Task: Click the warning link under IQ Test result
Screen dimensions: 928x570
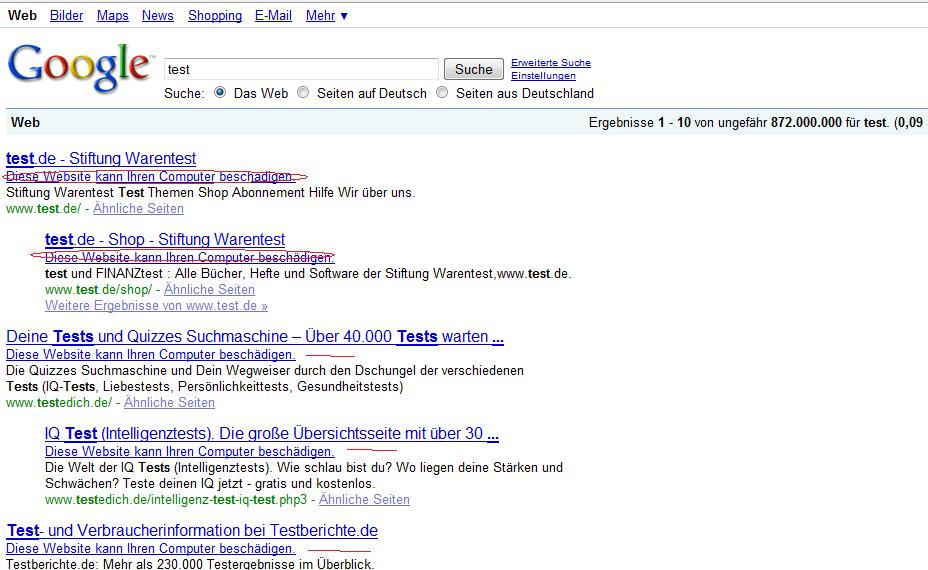Action: tap(189, 452)
